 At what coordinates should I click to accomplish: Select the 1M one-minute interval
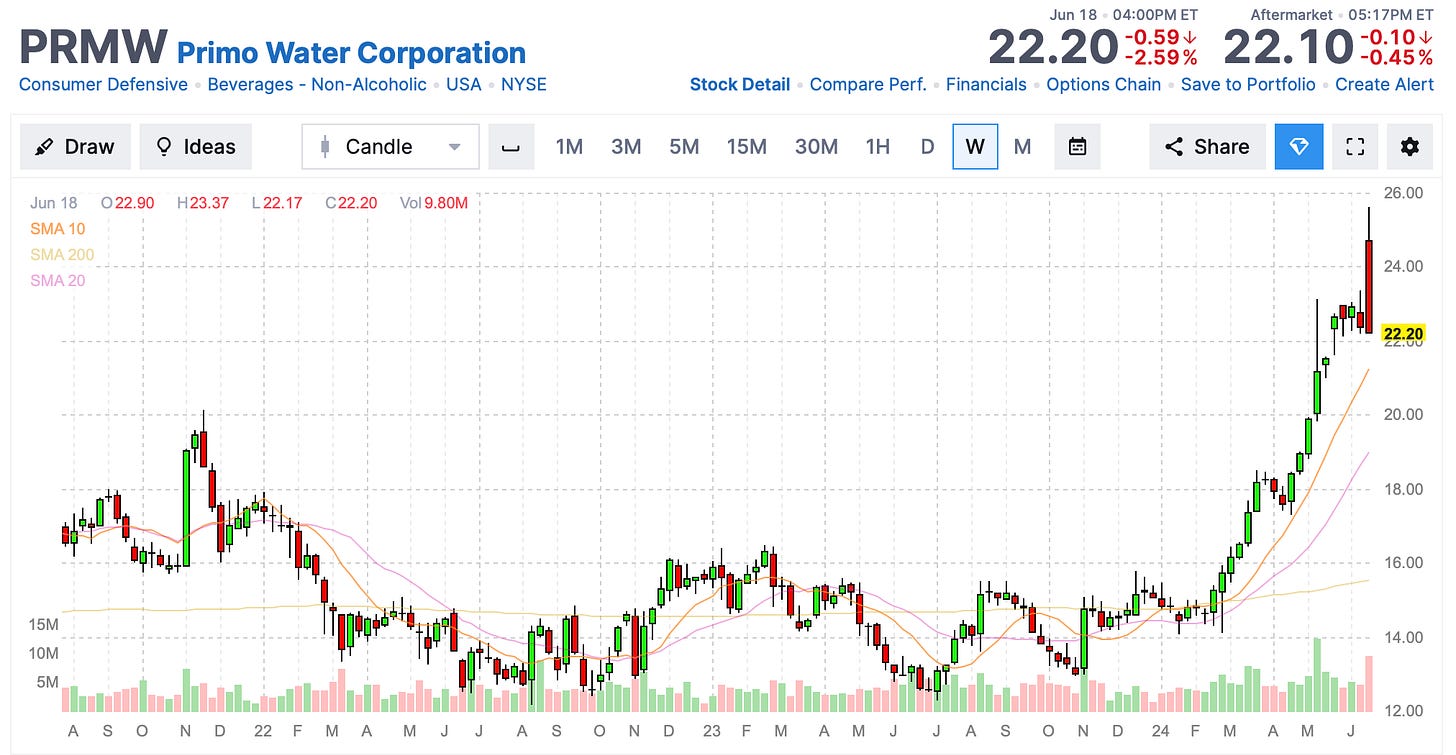tap(569, 147)
